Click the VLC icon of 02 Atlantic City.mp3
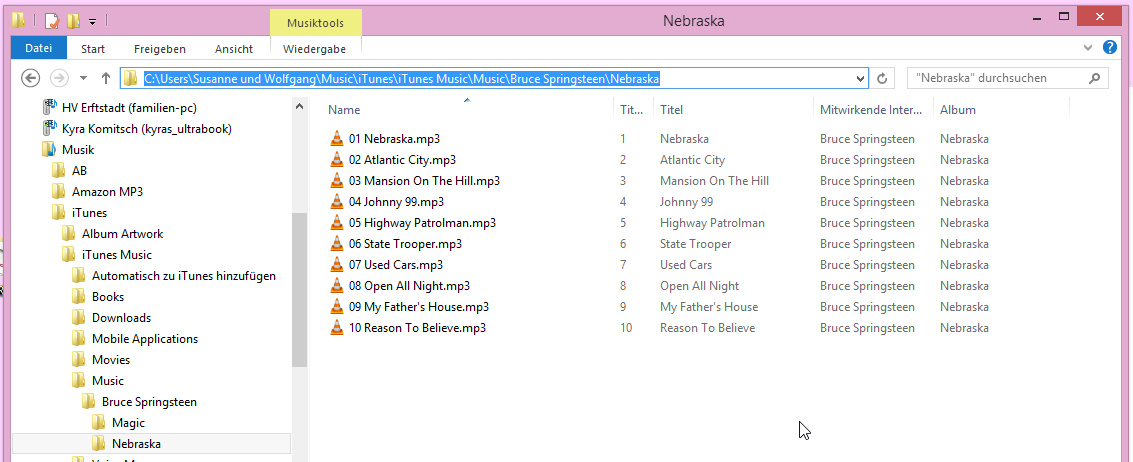The height and width of the screenshot is (462, 1133). coord(337,160)
